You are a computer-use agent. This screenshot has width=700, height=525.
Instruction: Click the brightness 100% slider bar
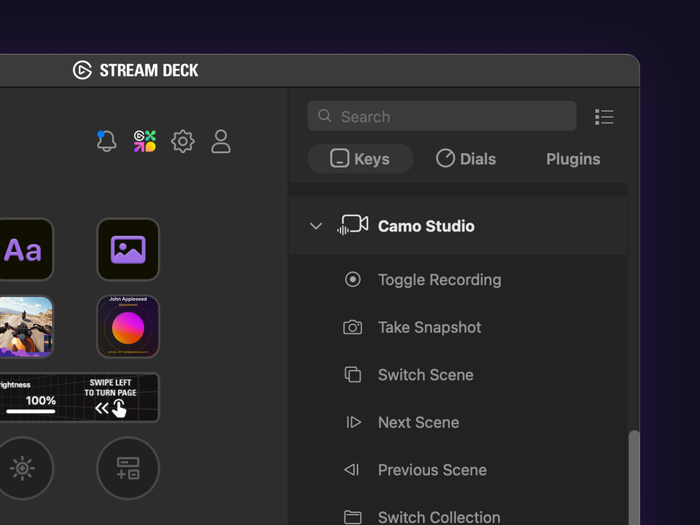[30, 412]
